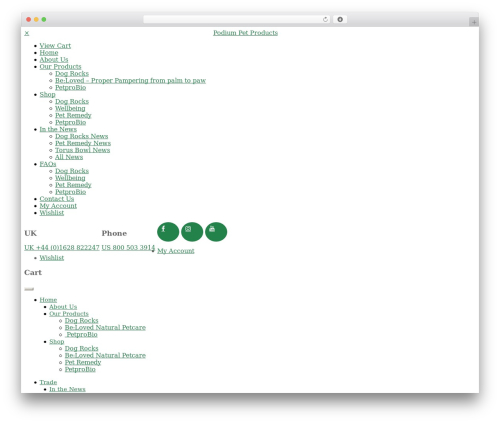Select Dog Rocks under lower Shop
The height and width of the screenshot is (423, 500).
pos(81,349)
